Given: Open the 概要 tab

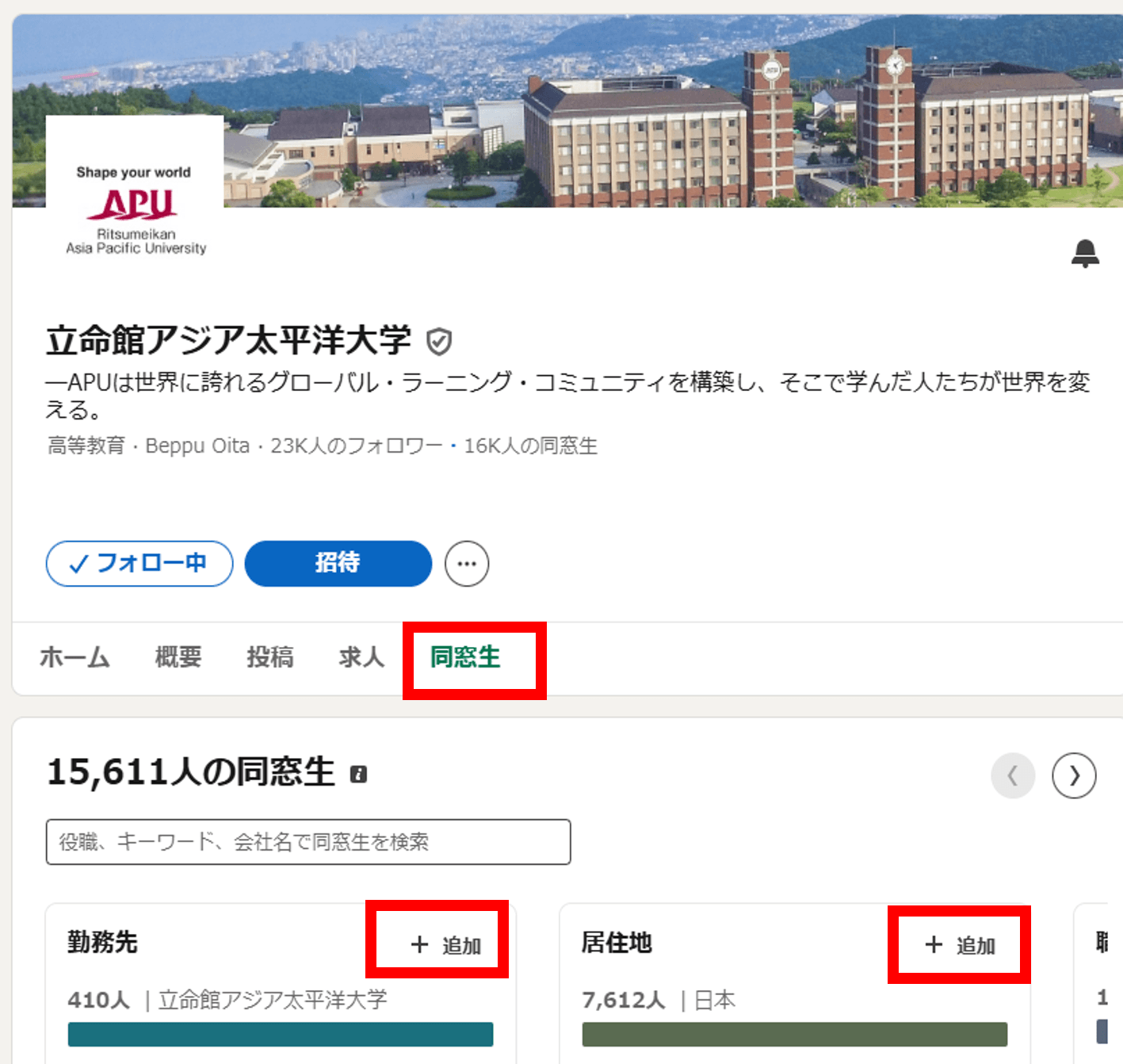Looking at the screenshot, I should click(x=178, y=657).
